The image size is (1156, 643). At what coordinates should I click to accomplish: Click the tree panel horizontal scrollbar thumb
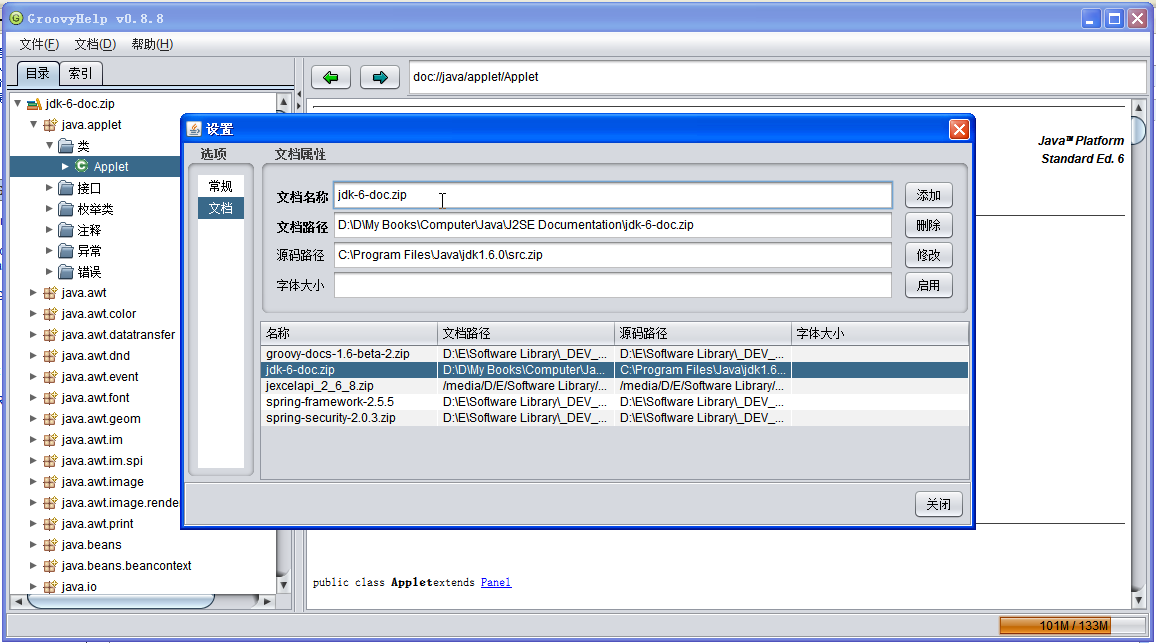click(120, 602)
